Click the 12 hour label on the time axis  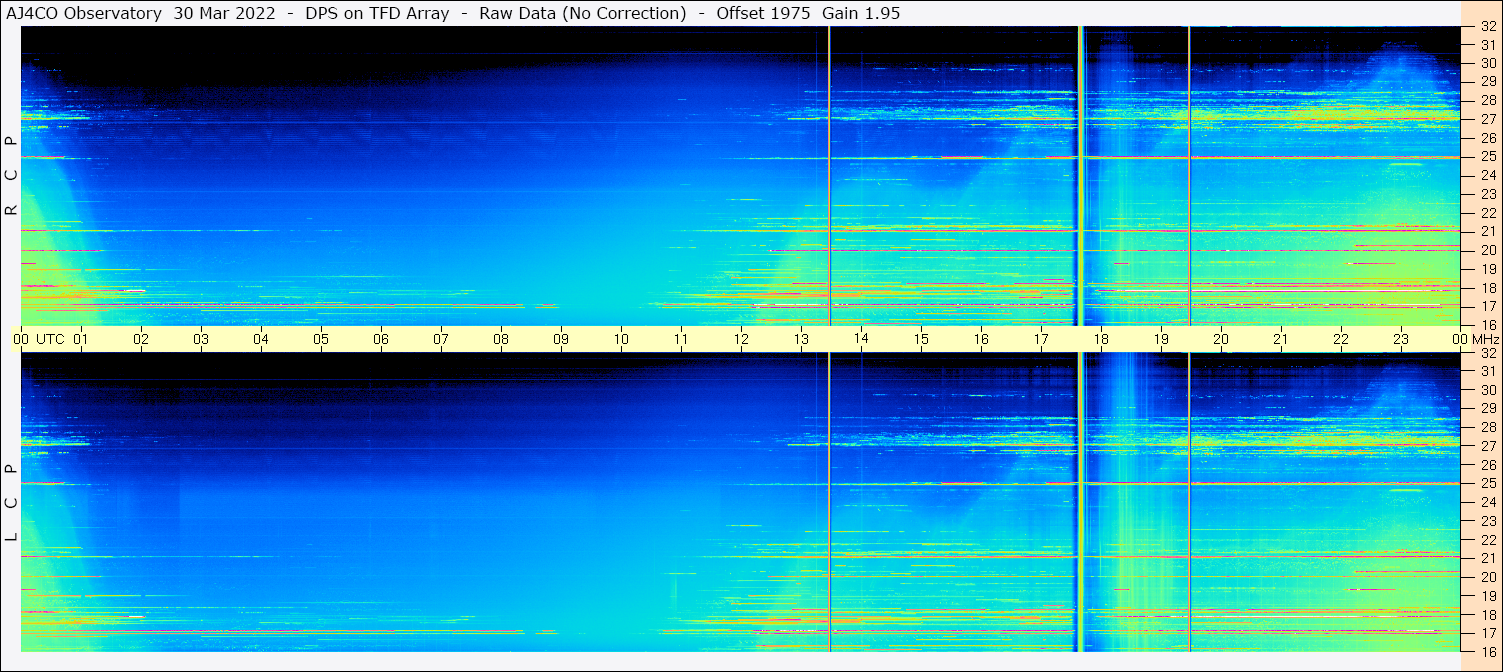point(741,339)
